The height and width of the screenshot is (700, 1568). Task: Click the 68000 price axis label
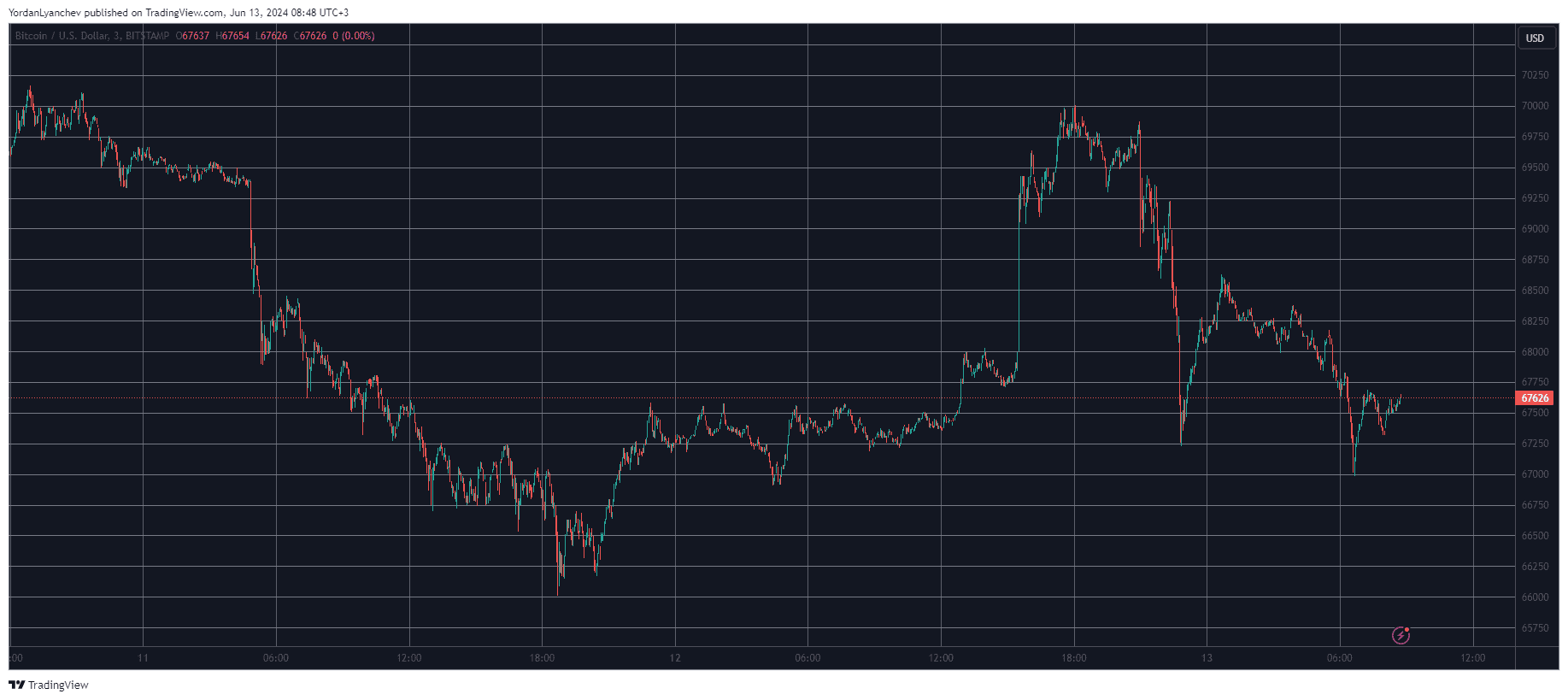tap(1535, 352)
